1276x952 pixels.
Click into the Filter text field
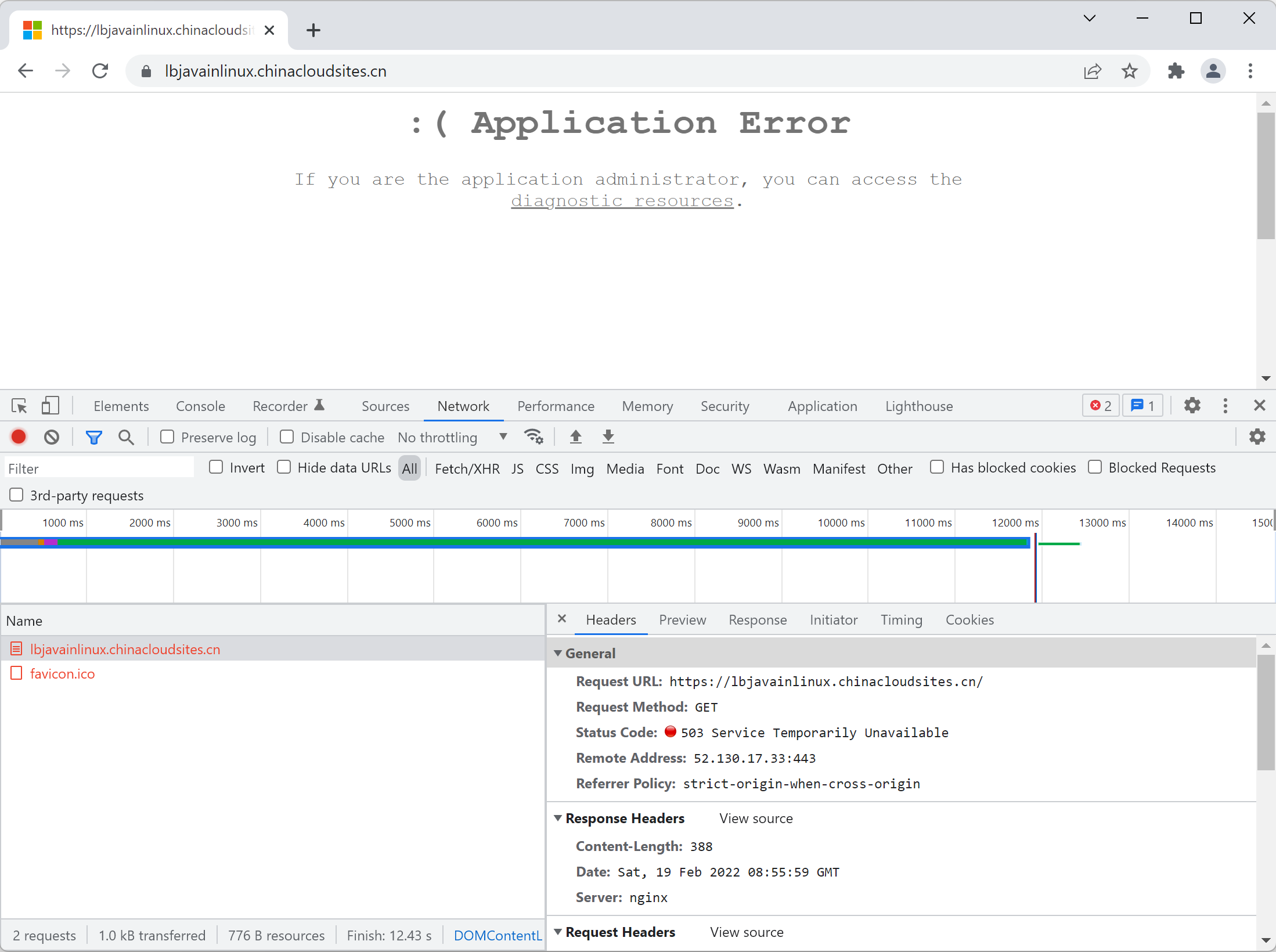click(99, 468)
